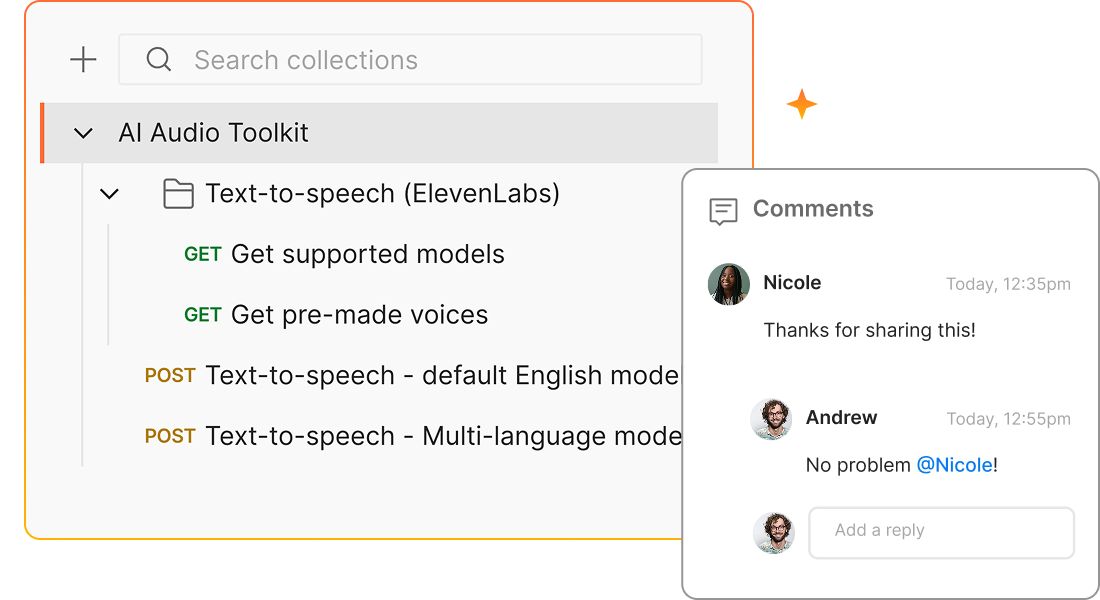Click the ElevenLabs folder icon
The image size is (1100, 600).
pos(178,193)
